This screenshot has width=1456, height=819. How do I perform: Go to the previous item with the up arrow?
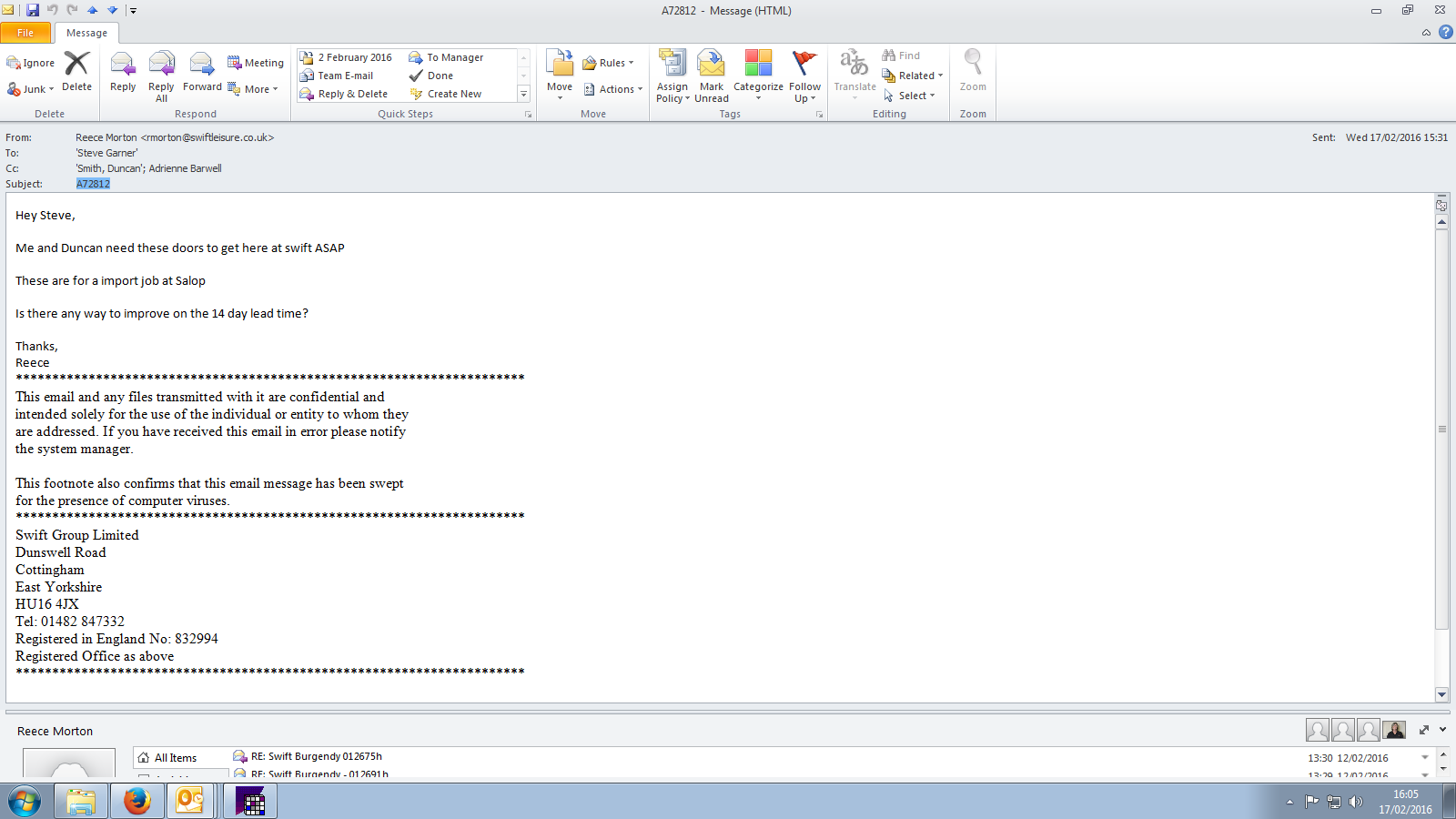point(92,10)
